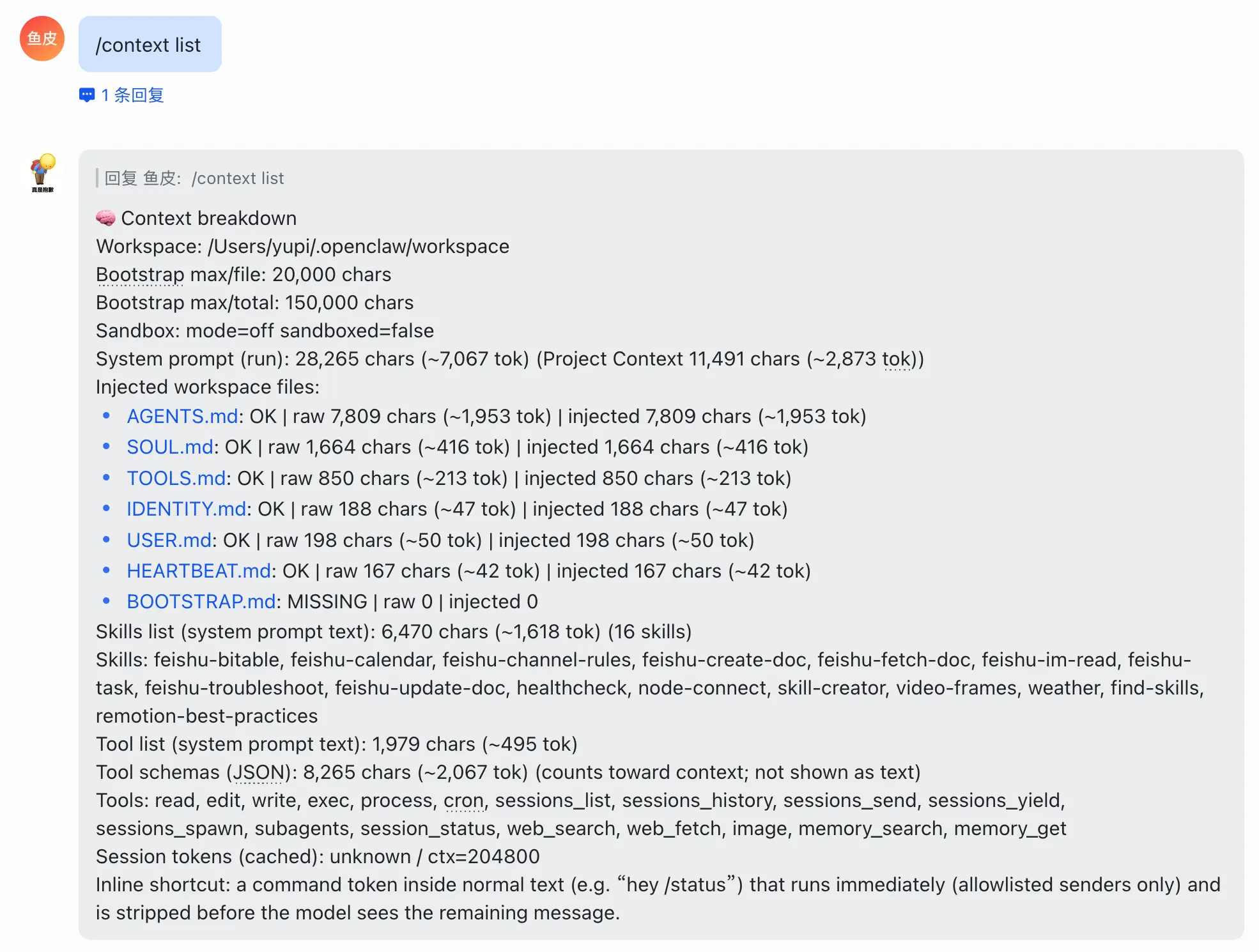Click the Workspace path text
Screen dimensions: 1259x952
(358, 247)
